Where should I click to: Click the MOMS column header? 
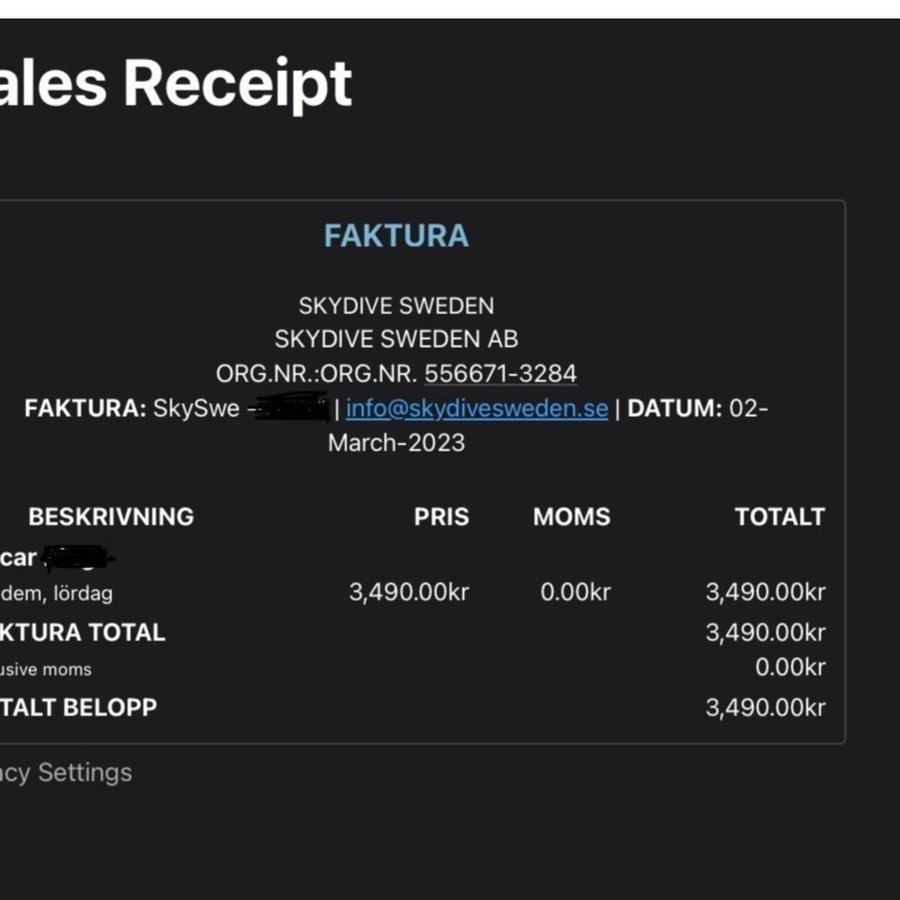click(572, 517)
